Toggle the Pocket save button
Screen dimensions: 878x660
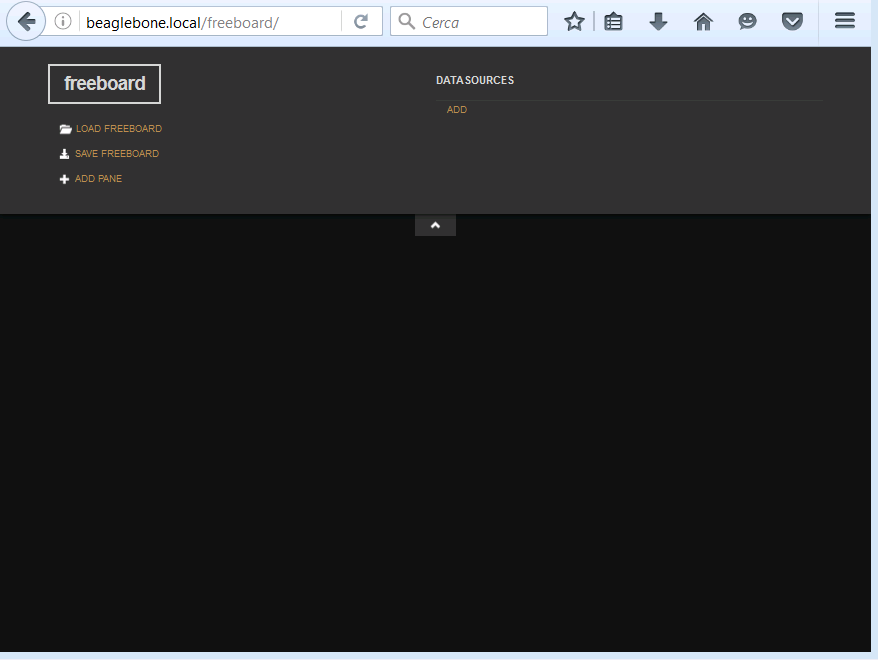point(793,20)
